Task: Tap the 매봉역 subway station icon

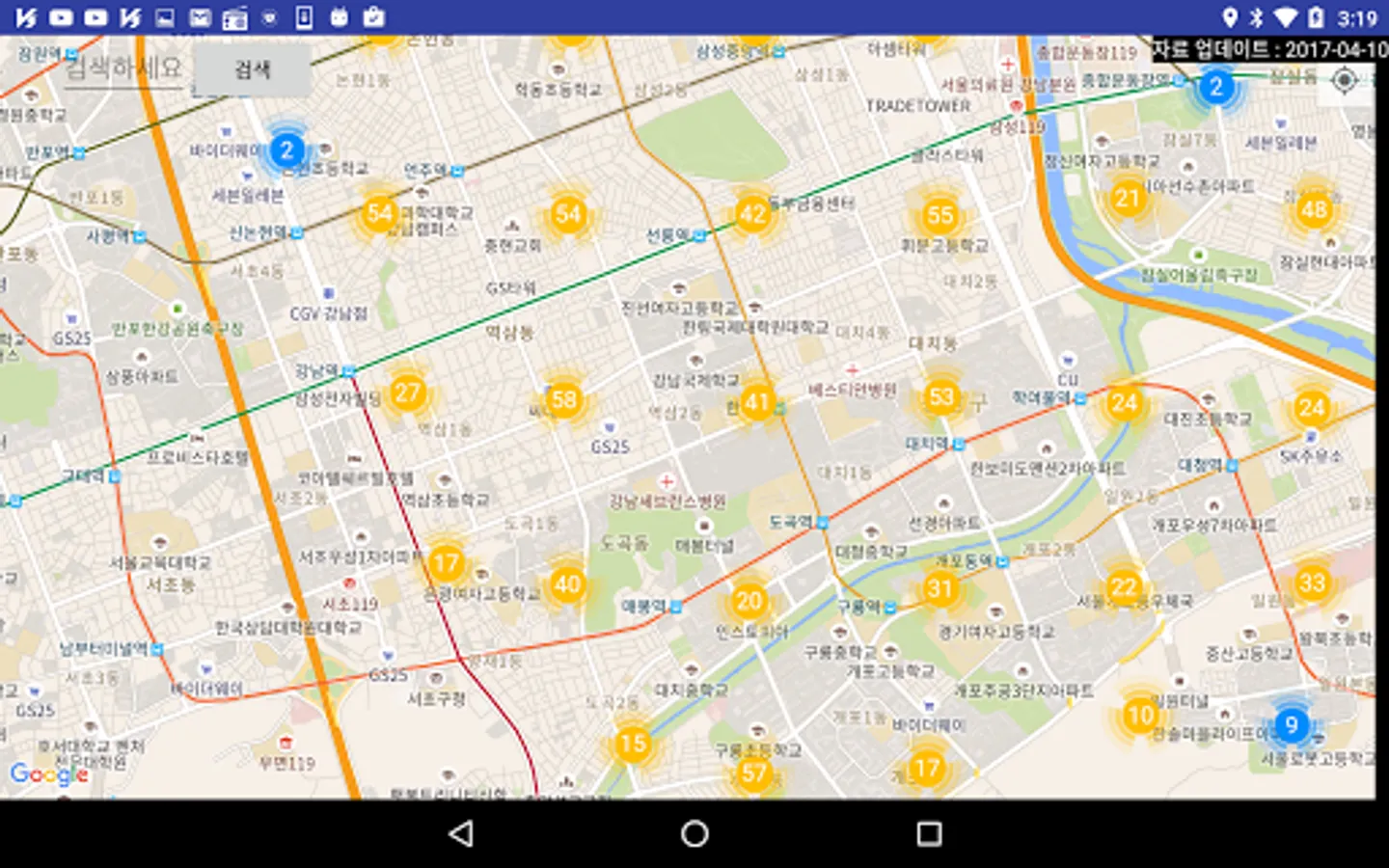Action: [676, 607]
